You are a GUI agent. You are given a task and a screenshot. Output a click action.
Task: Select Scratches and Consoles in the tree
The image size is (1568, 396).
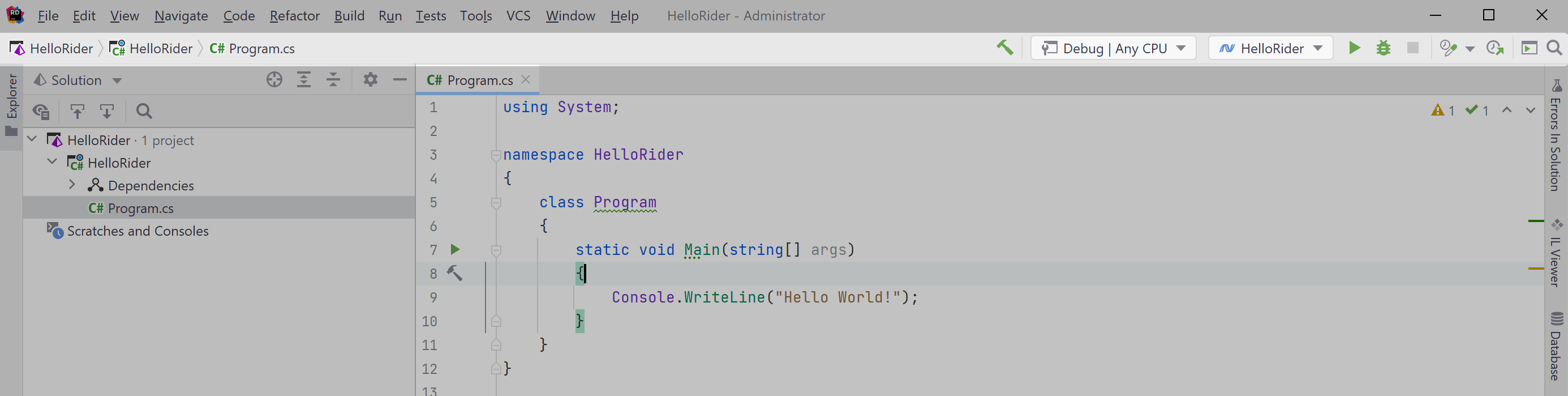click(x=138, y=231)
